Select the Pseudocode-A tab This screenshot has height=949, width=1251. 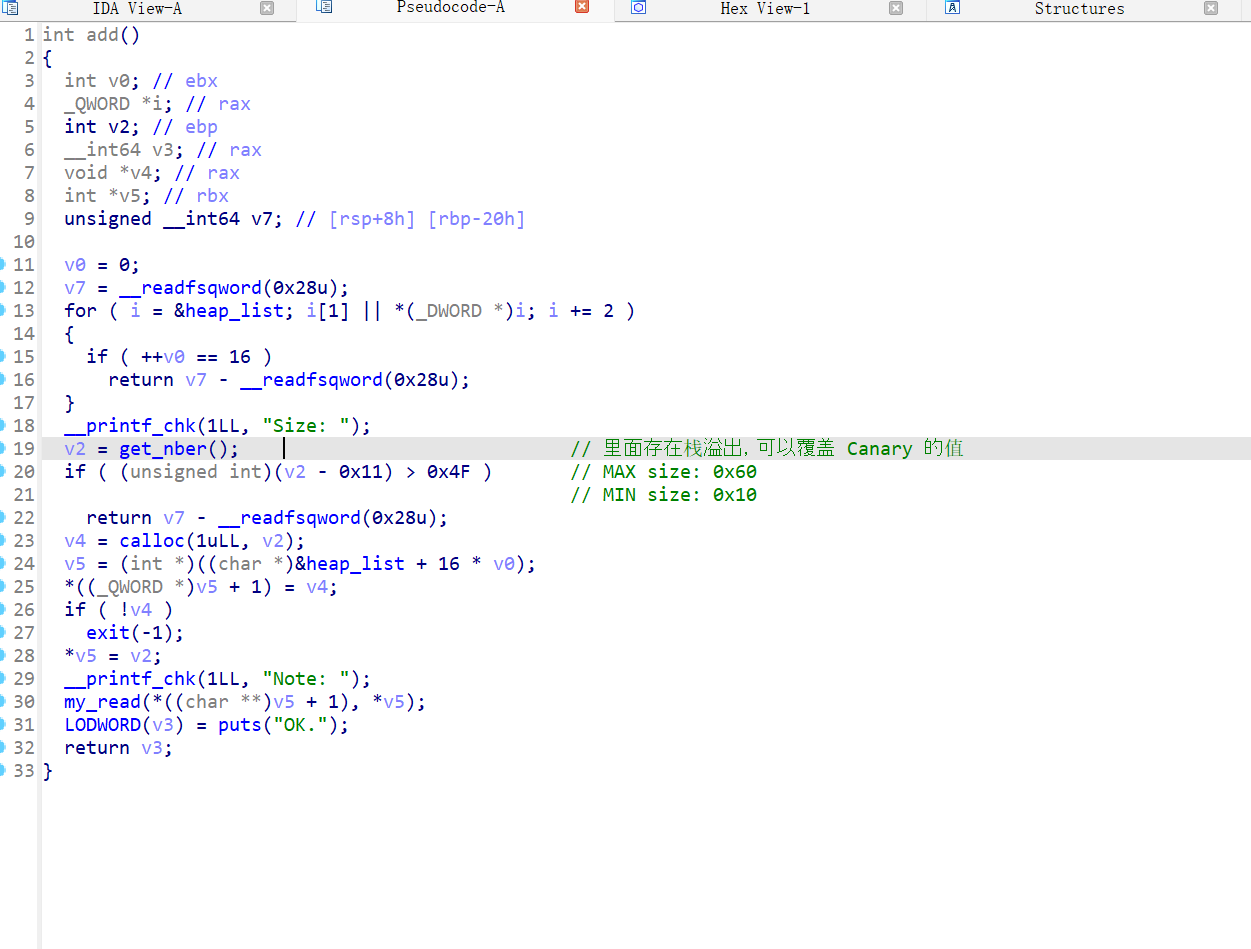(450, 8)
